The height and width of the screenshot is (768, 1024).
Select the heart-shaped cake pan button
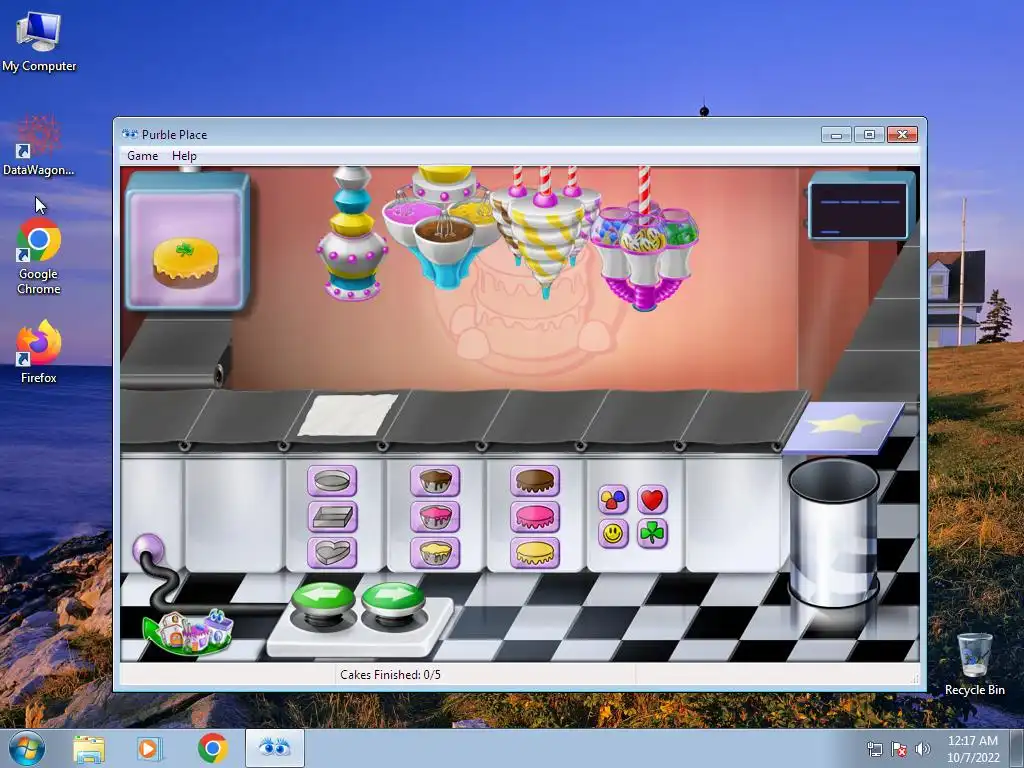coord(332,552)
